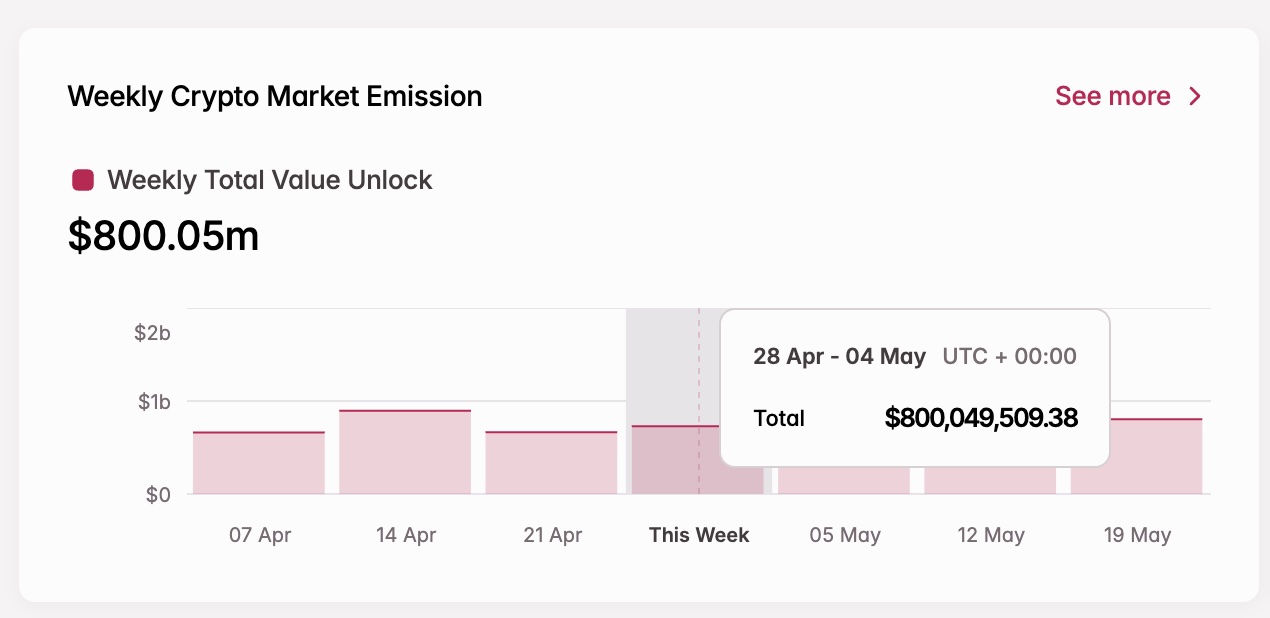Click the 07 Apr axis label
The image size is (1270, 618).
click(260, 535)
